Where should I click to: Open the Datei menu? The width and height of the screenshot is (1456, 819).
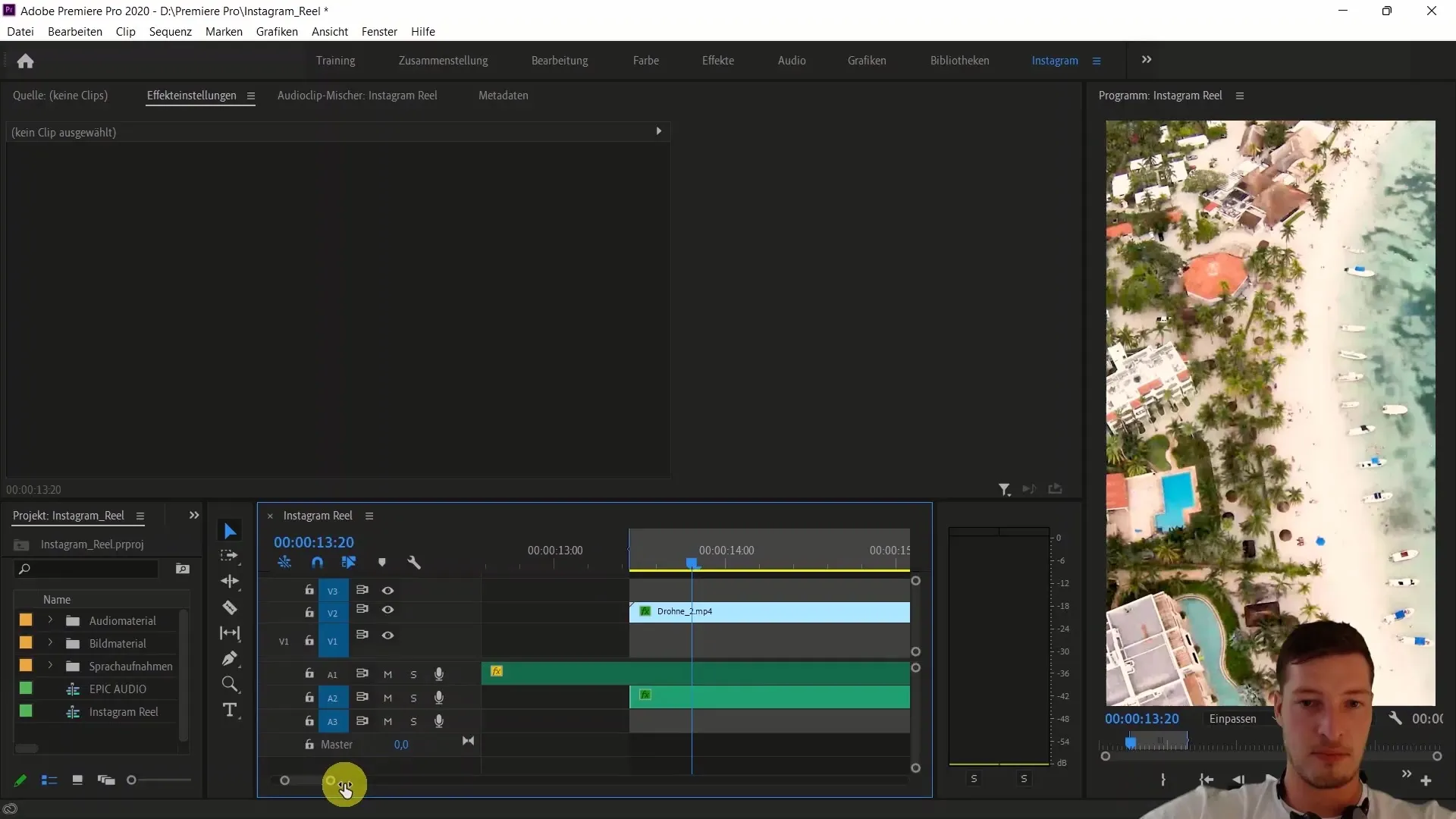(x=20, y=32)
